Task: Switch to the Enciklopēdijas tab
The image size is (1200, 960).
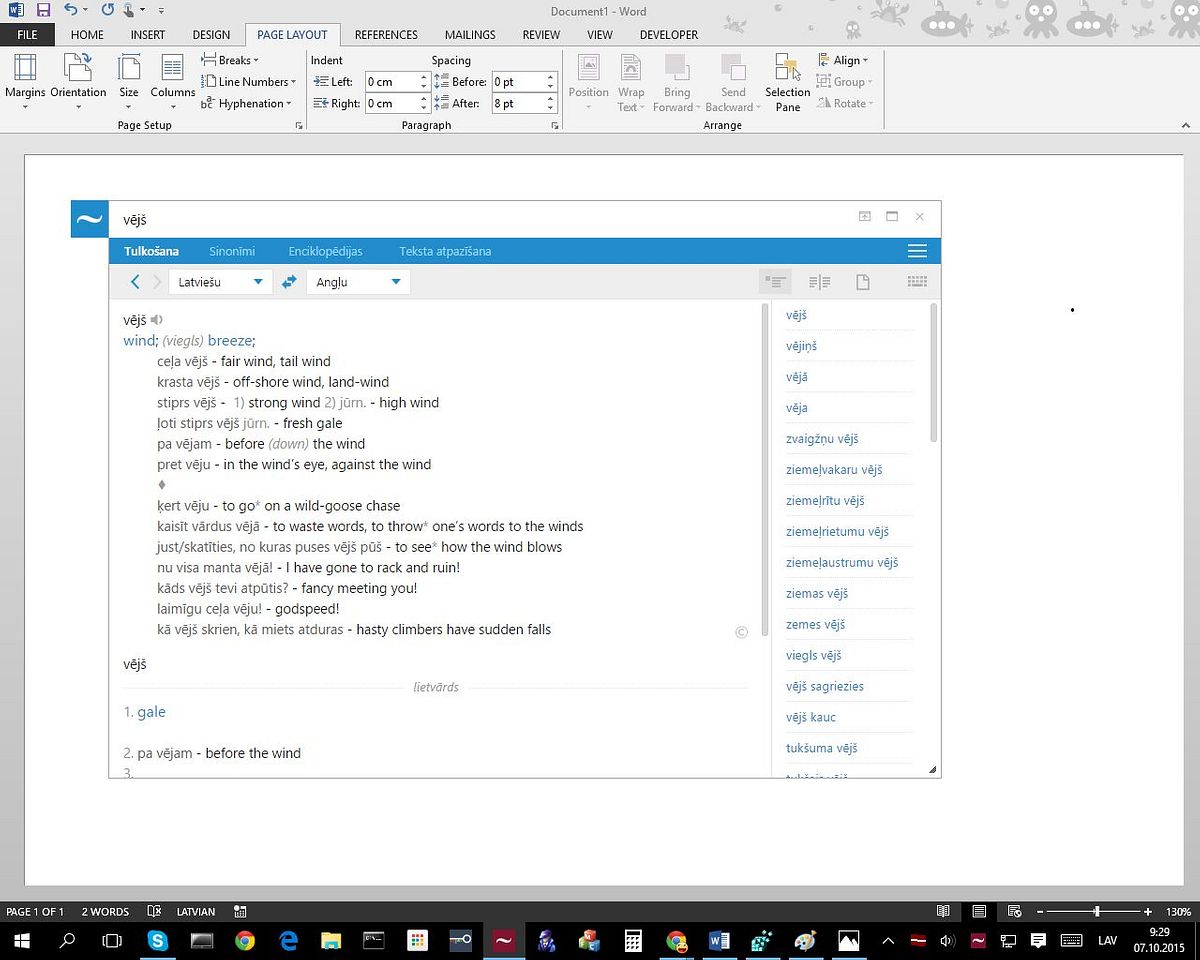Action: tap(325, 251)
